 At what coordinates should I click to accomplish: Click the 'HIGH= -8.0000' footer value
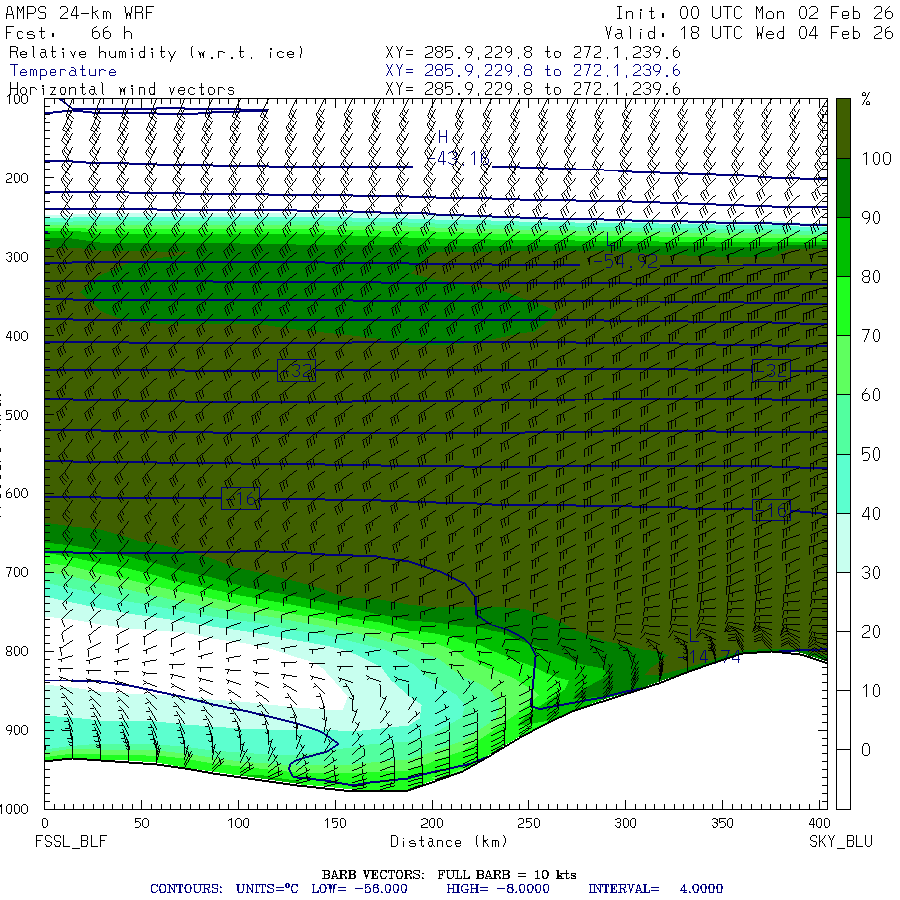(498, 889)
